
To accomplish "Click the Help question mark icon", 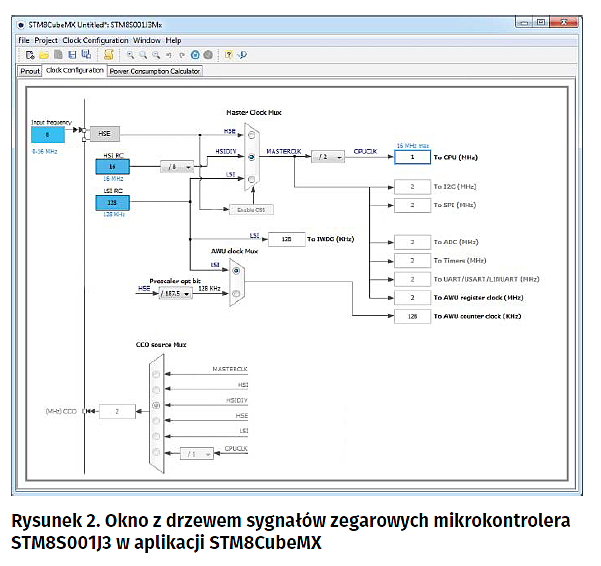I will tap(229, 55).
